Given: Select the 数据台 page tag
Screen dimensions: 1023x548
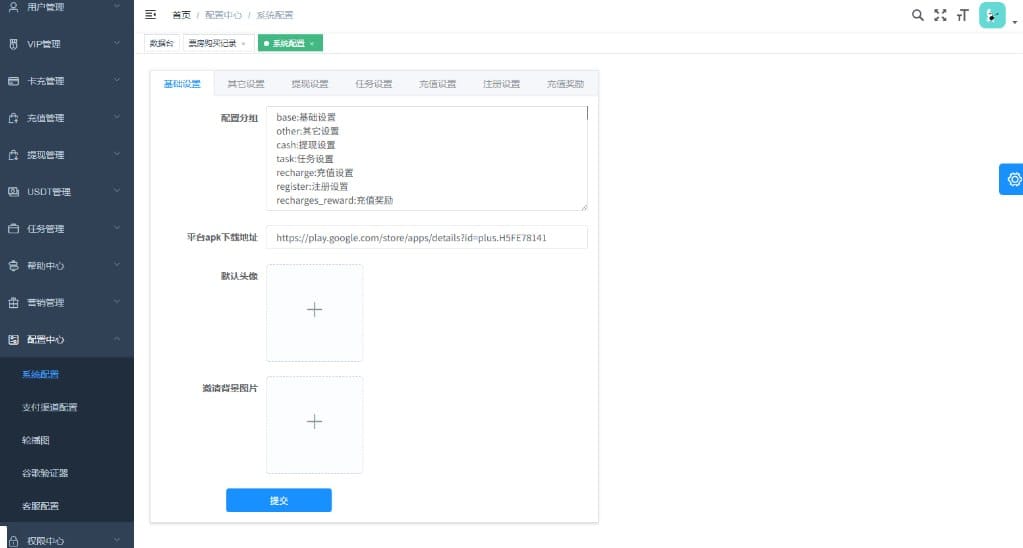Looking at the screenshot, I should pyautogui.click(x=162, y=43).
